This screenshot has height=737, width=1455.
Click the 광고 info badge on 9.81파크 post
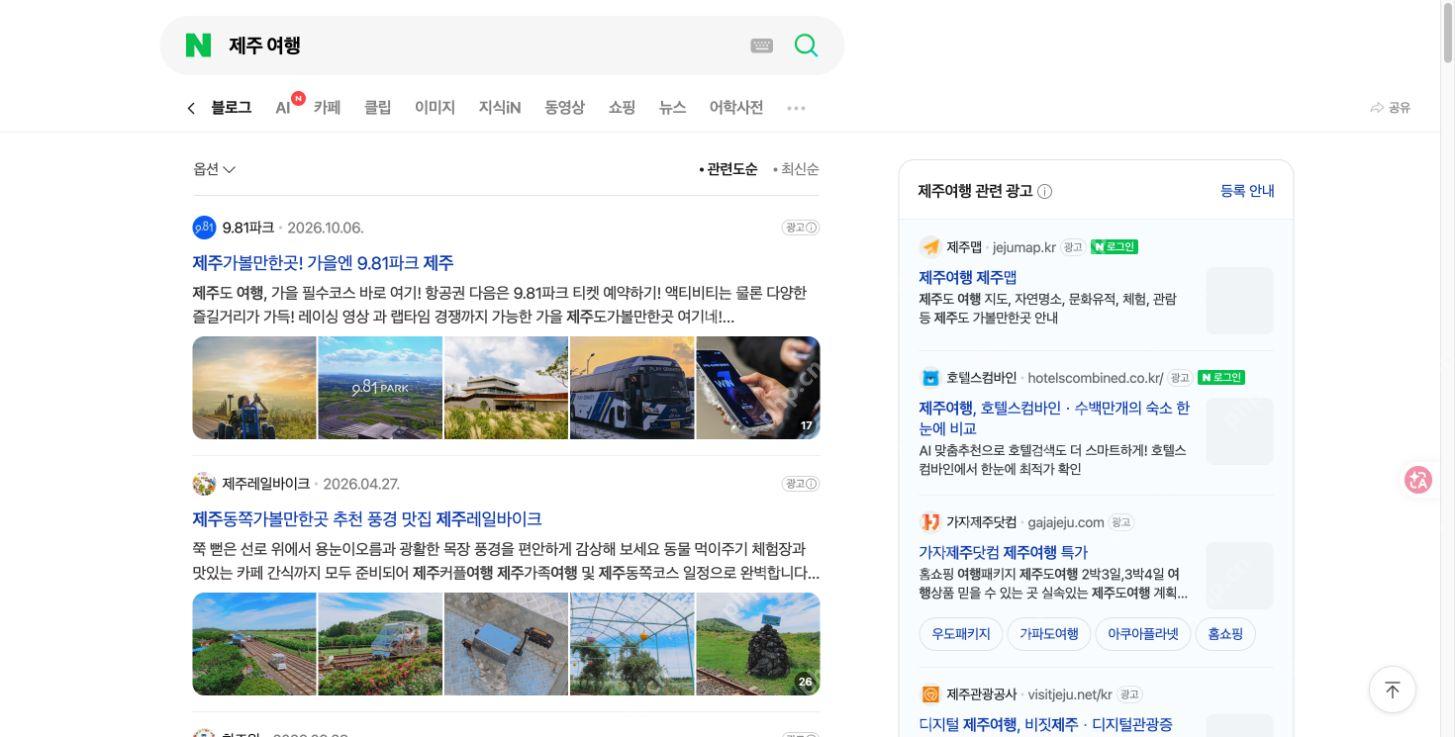click(x=800, y=228)
